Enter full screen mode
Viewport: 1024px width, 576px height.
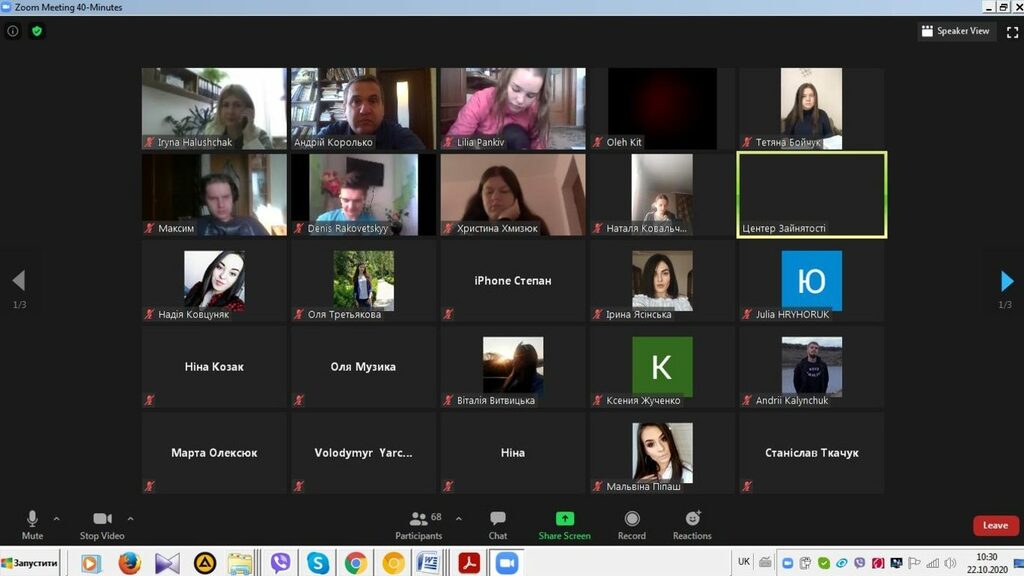point(1011,31)
